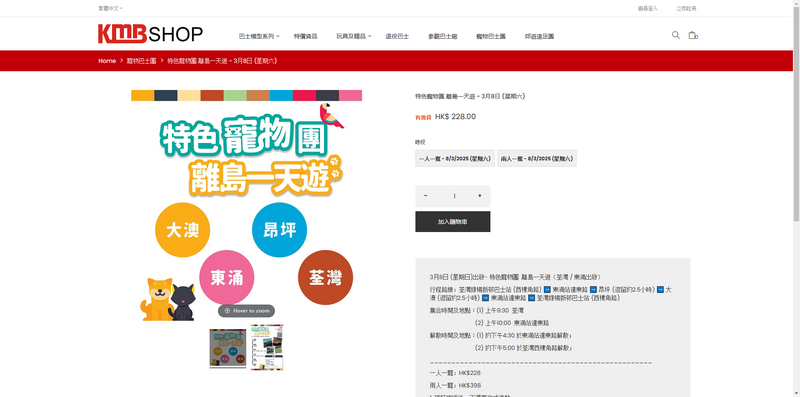Click the product title next to the image
The width and height of the screenshot is (800, 397).
coord(470,96)
